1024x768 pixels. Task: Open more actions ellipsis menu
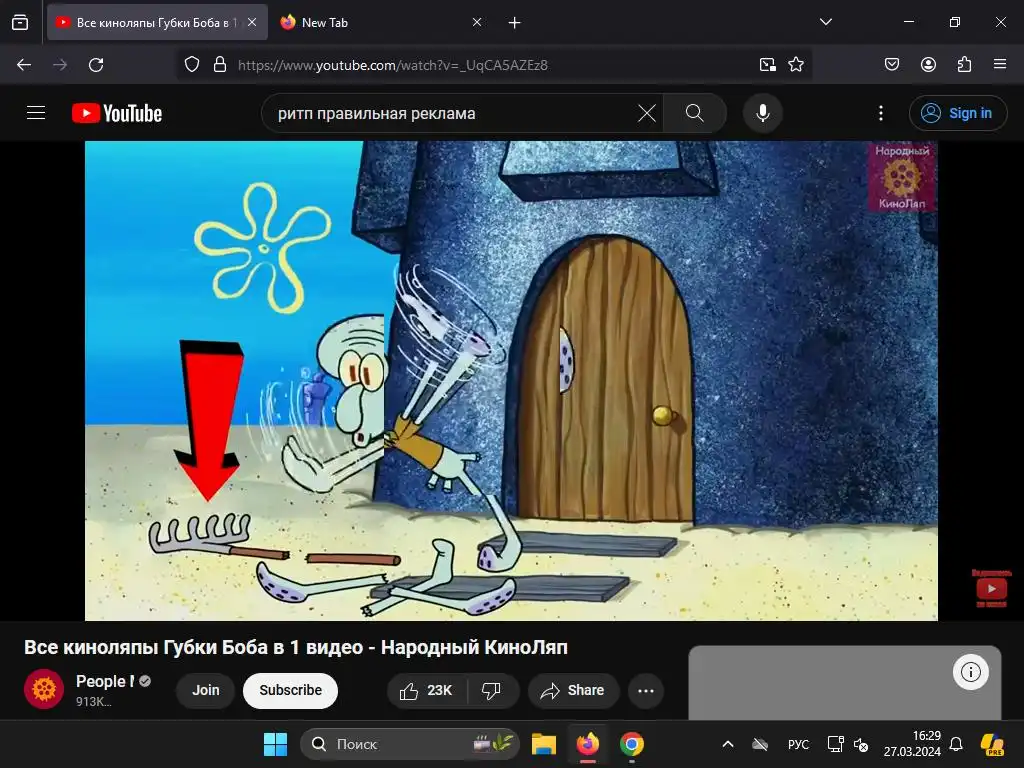pyautogui.click(x=646, y=690)
